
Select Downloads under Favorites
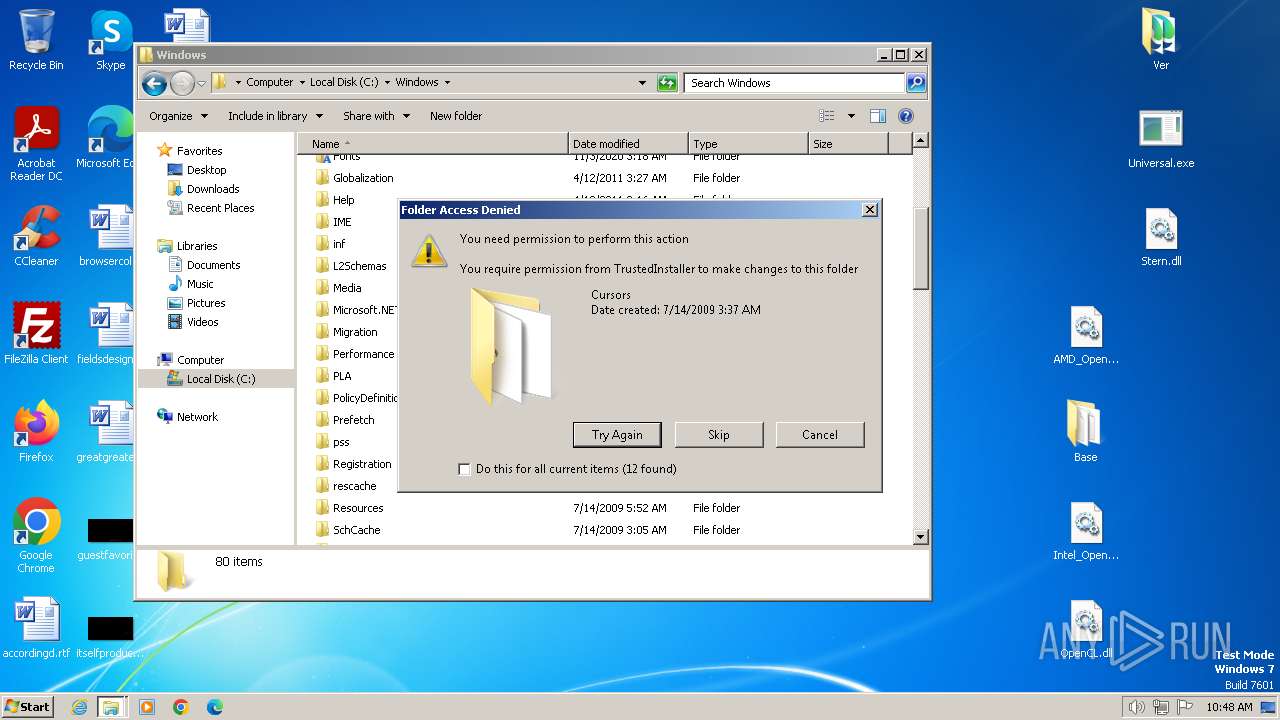point(213,189)
